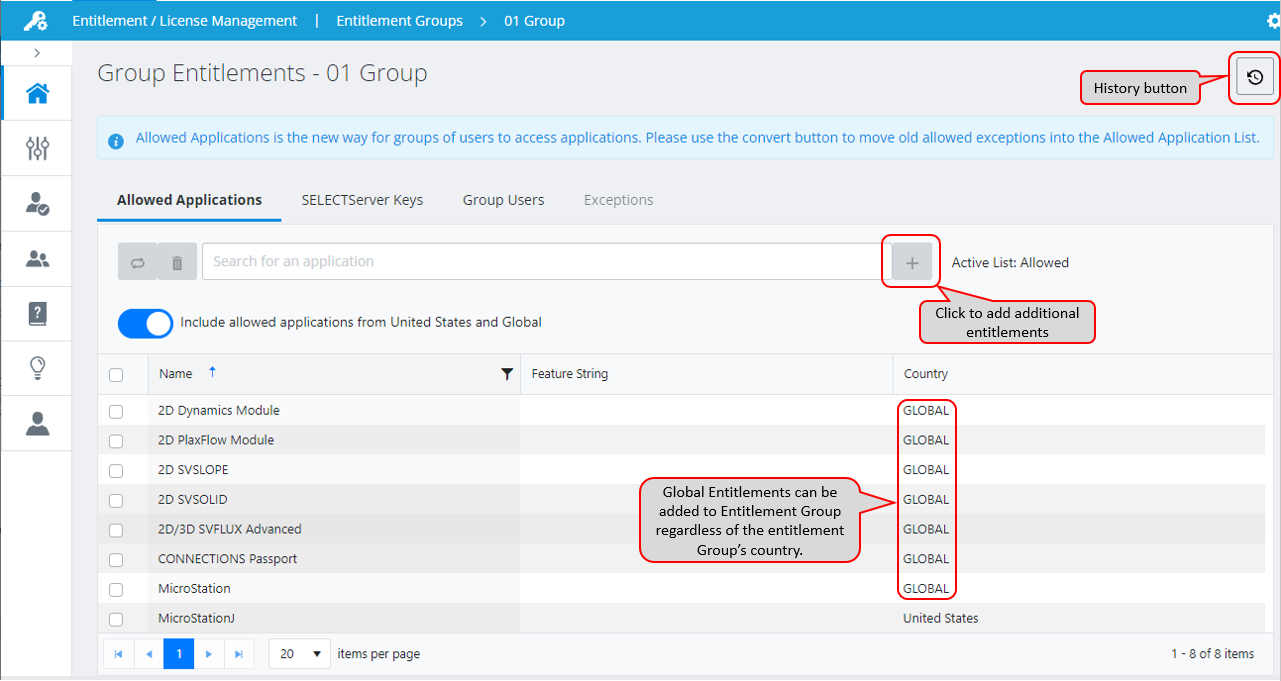This screenshot has width=1281, height=681.
Task: Open the Home icon in sidebar
Action: tap(37, 94)
